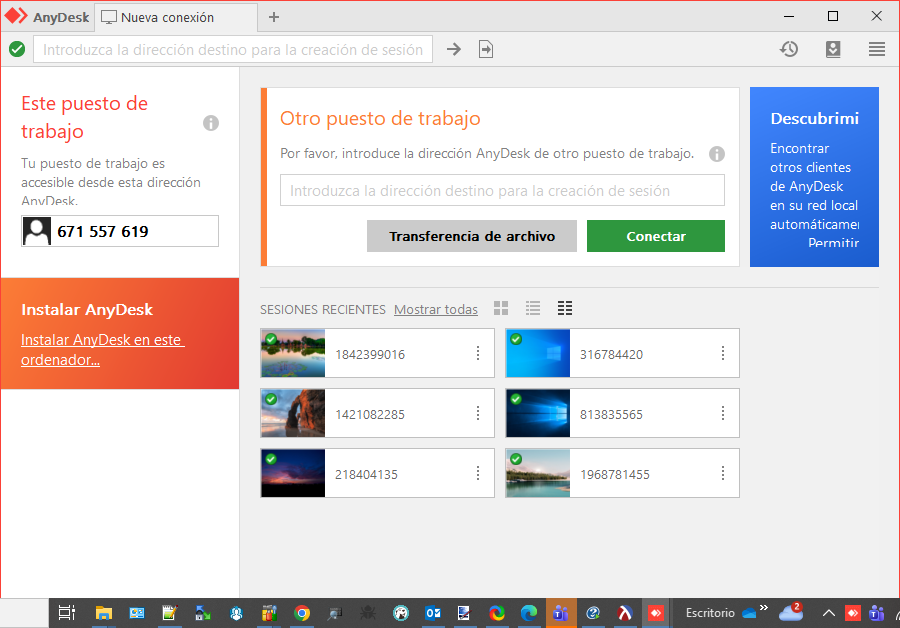Screen dimensions: 900x628
Task: Click session ID text 1421082285
Action: click(x=370, y=414)
